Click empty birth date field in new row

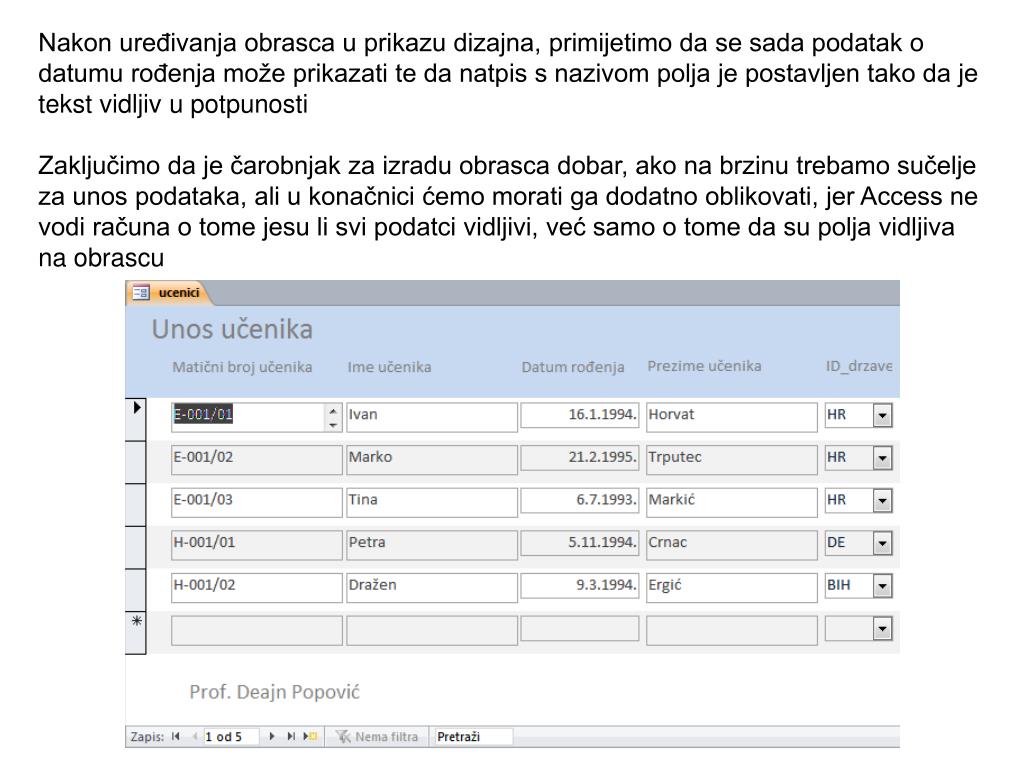[580, 628]
